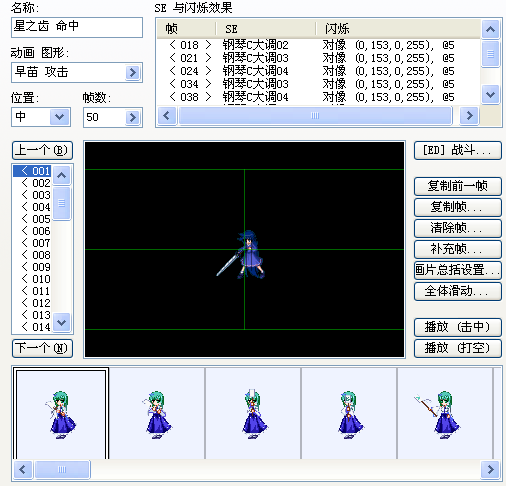Click the 补充帧... button
The image size is (506, 486).
tap(458, 249)
